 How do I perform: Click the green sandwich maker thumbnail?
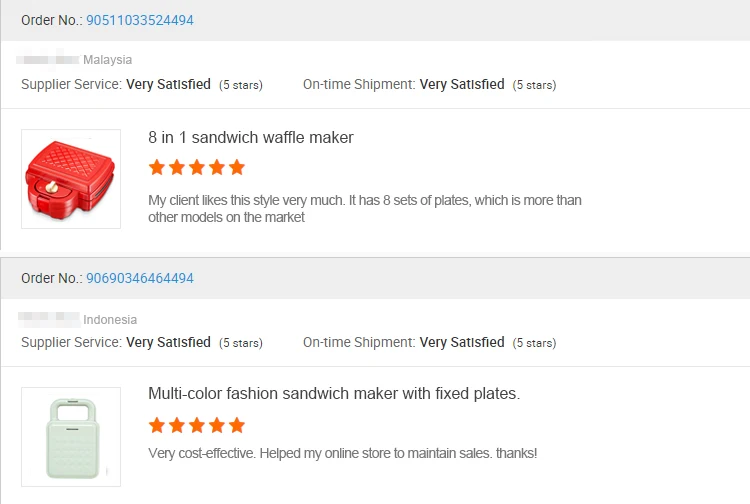[71, 437]
